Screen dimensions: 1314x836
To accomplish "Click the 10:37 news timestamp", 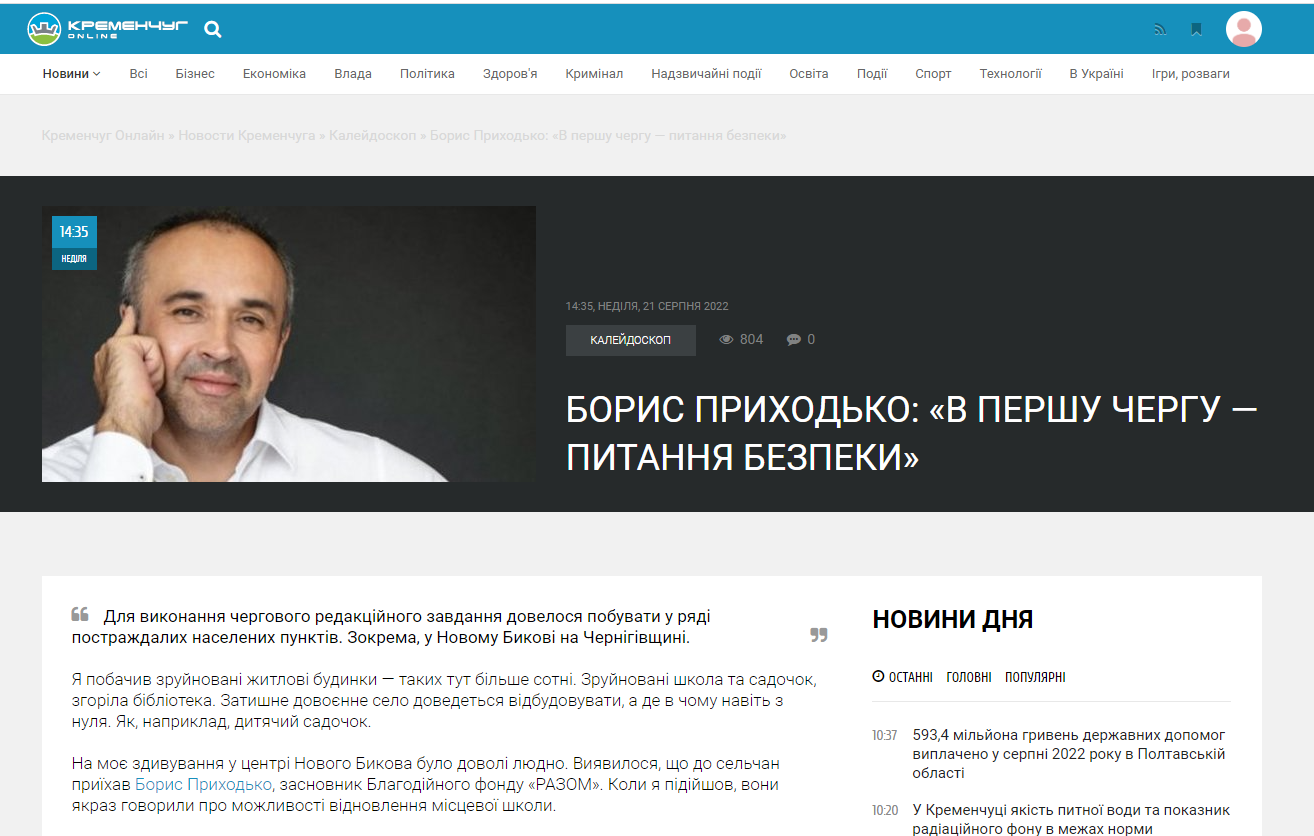I will pos(885,735).
